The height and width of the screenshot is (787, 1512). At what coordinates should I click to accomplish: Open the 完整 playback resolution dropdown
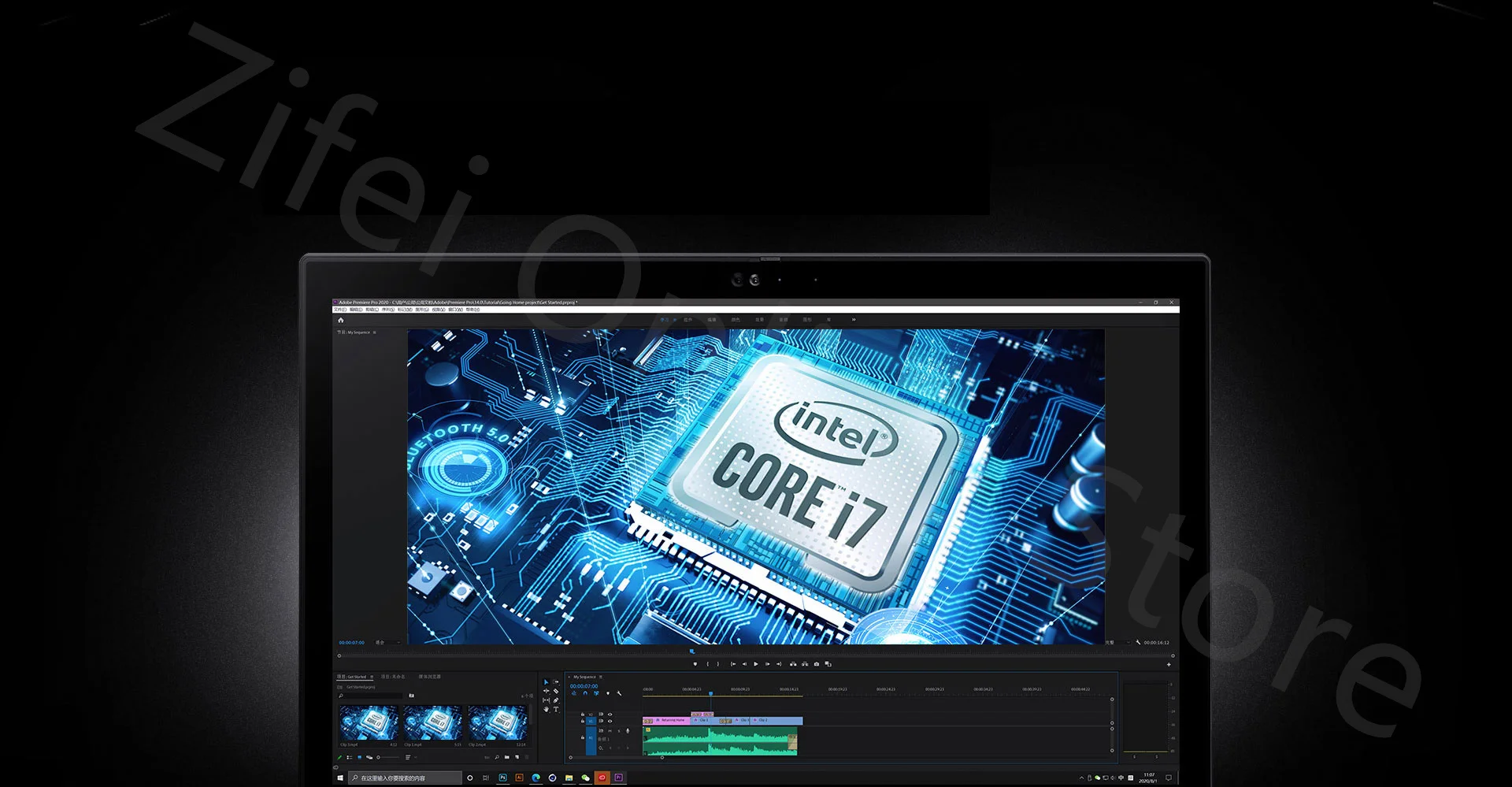point(1117,642)
